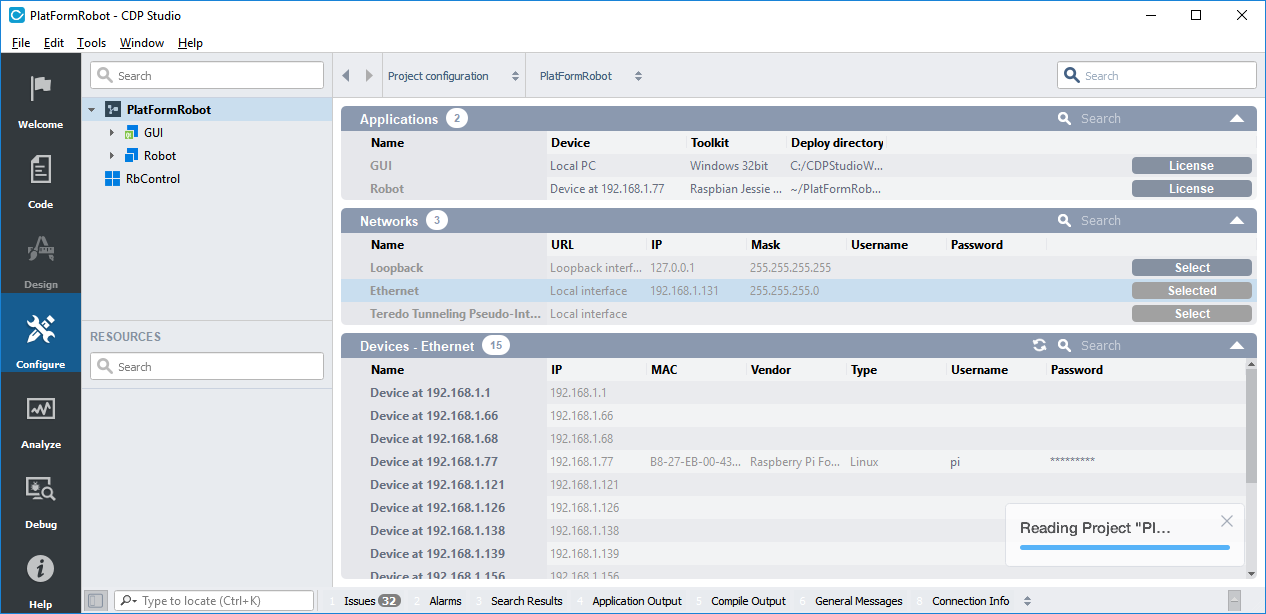Click the top-right main search field
The image size is (1266, 614).
click(x=1157, y=76)
